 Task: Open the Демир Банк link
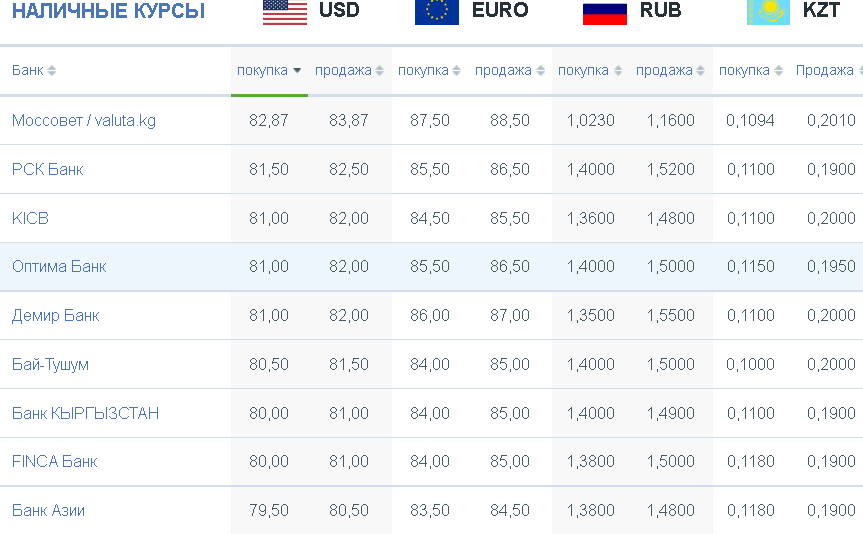pos(56,316)
